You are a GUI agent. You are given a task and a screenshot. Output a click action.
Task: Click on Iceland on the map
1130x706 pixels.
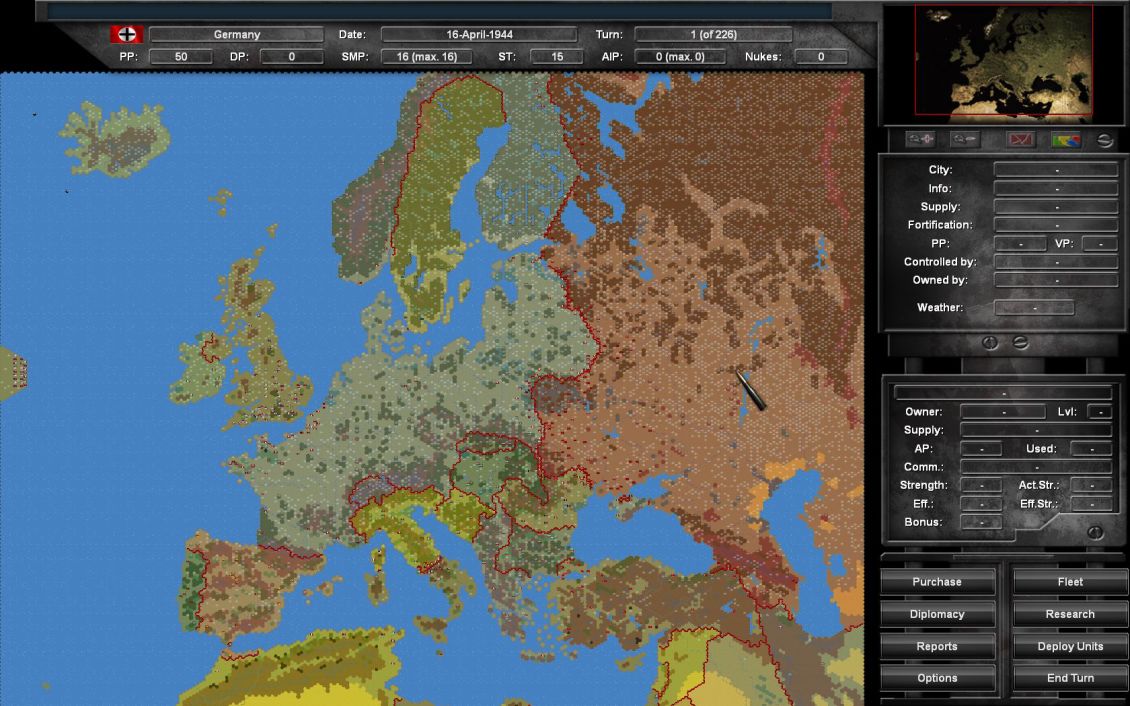(x=115, y=138)
